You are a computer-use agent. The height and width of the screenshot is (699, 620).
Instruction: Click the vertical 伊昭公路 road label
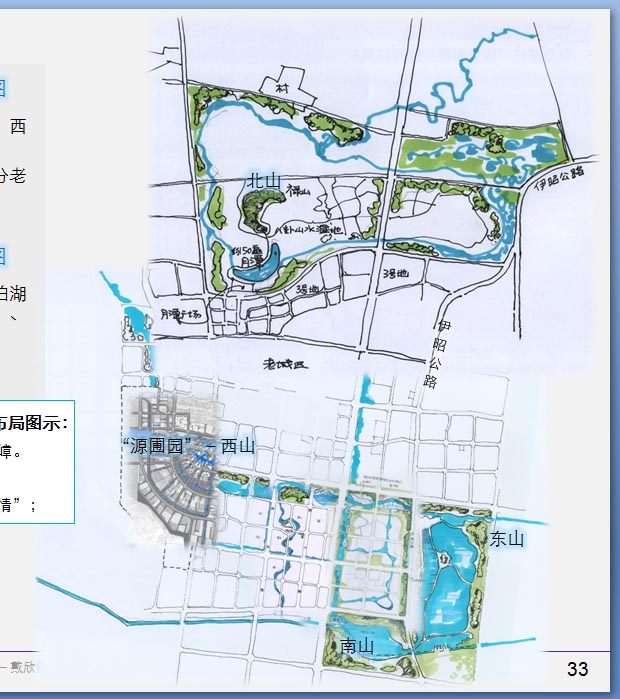(x=438, y=354)
